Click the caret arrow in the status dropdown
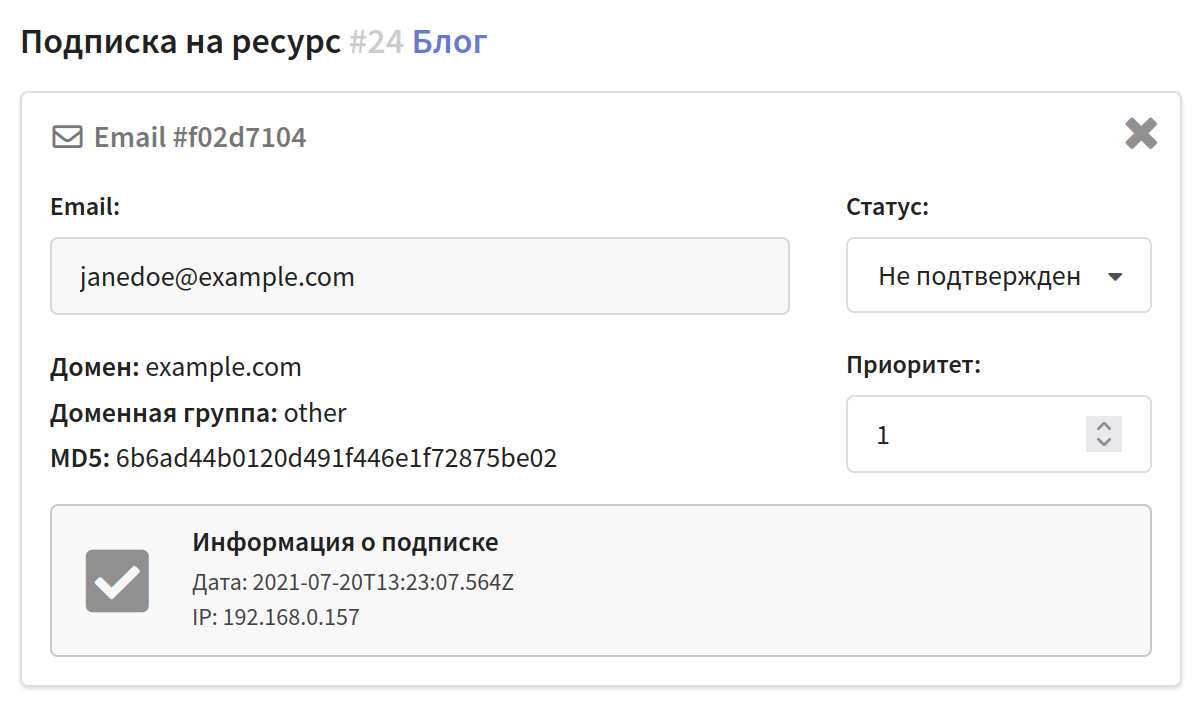The width and height of the screenshot is (1200, 702). pos(1116,277)
